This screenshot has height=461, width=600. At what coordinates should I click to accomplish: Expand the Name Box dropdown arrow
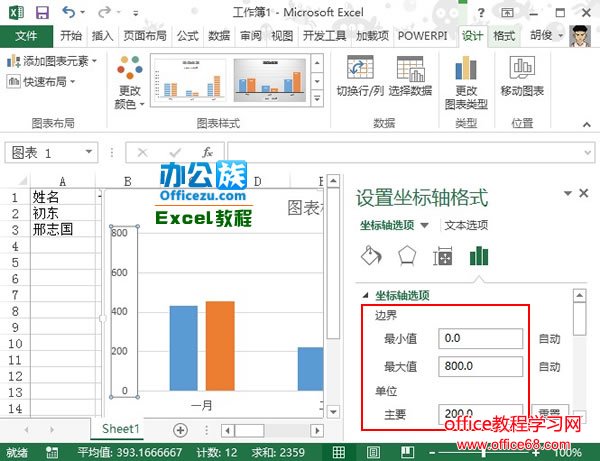(x=89, y=152)
